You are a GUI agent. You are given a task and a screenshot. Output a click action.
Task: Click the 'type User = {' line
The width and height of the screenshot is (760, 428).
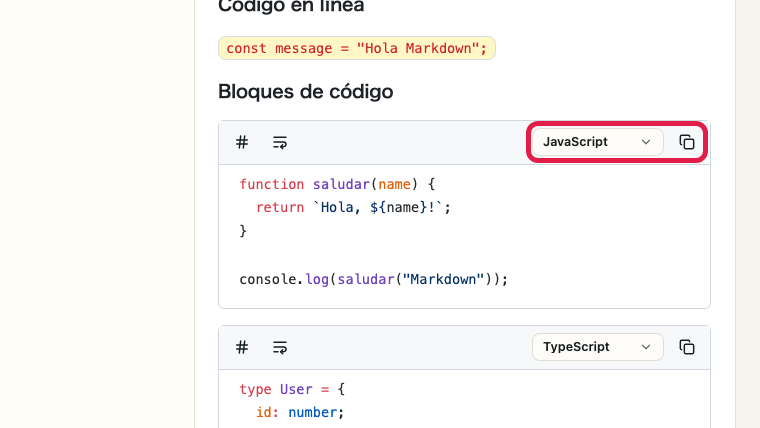[292, 390]
